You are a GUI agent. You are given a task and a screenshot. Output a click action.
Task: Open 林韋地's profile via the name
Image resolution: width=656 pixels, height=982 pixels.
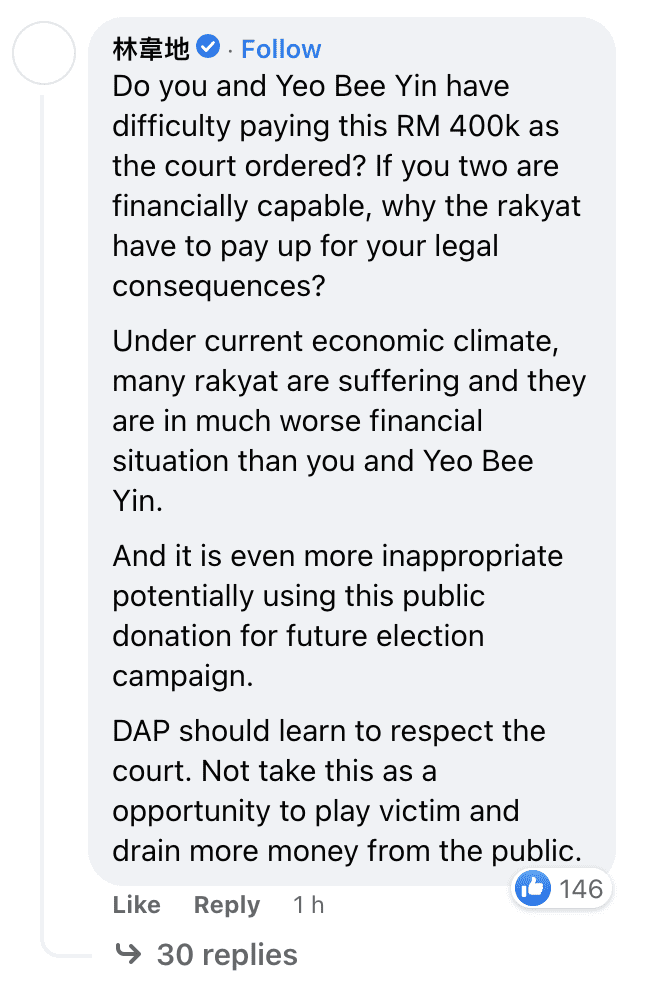click(x=151, y=48)
